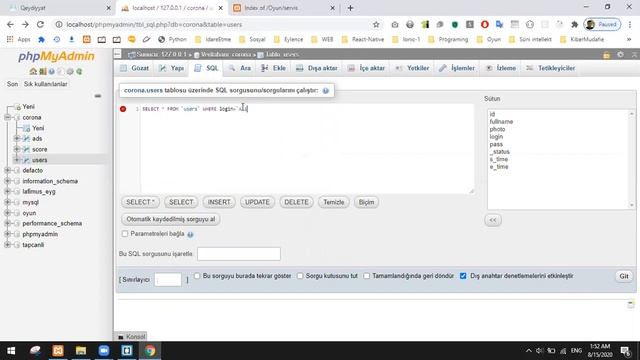The image size is (640, 360).
Task: Open the green shield extension icon
Action: pos(455,24)
